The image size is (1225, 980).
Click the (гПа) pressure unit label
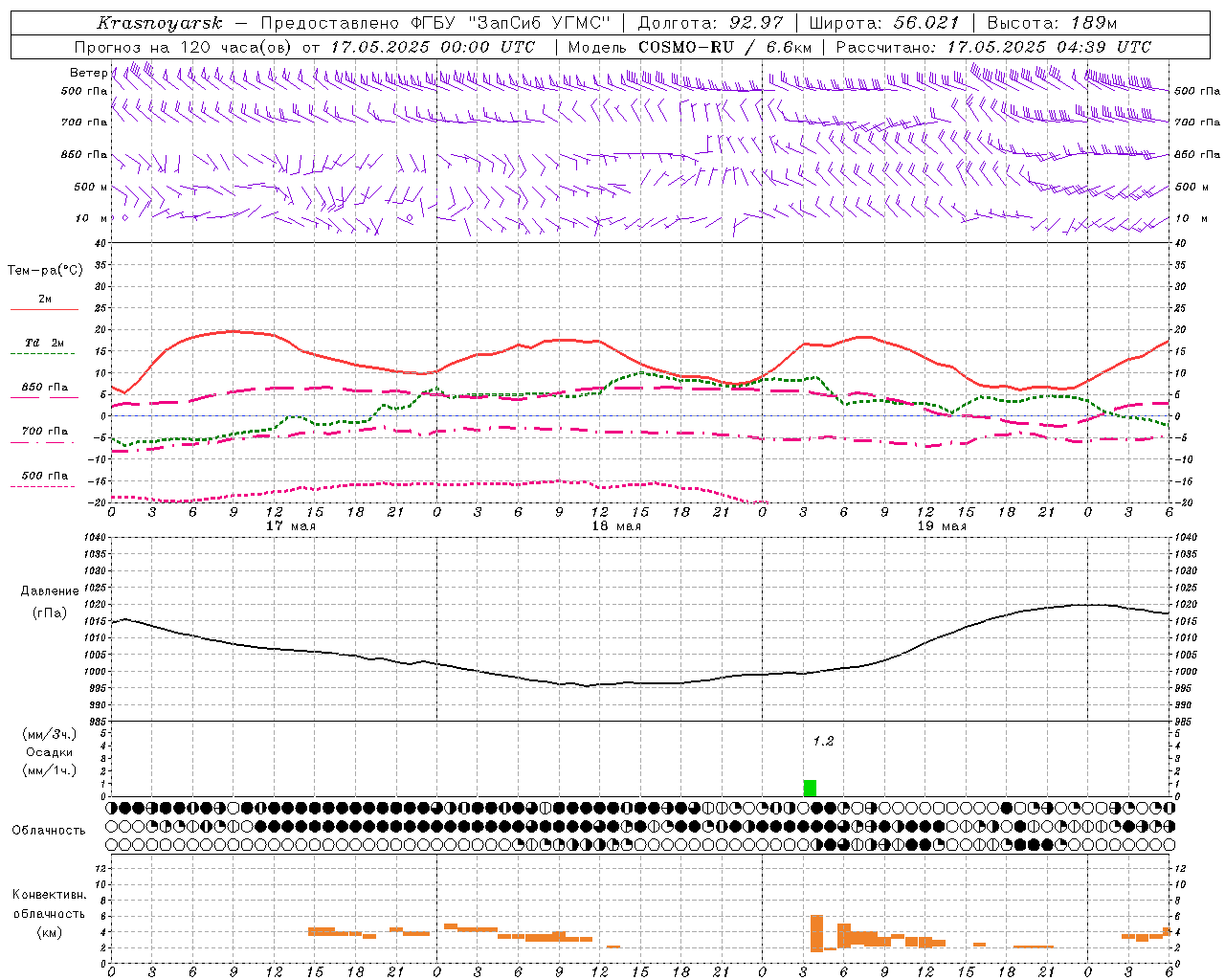[x=50, y=613]
